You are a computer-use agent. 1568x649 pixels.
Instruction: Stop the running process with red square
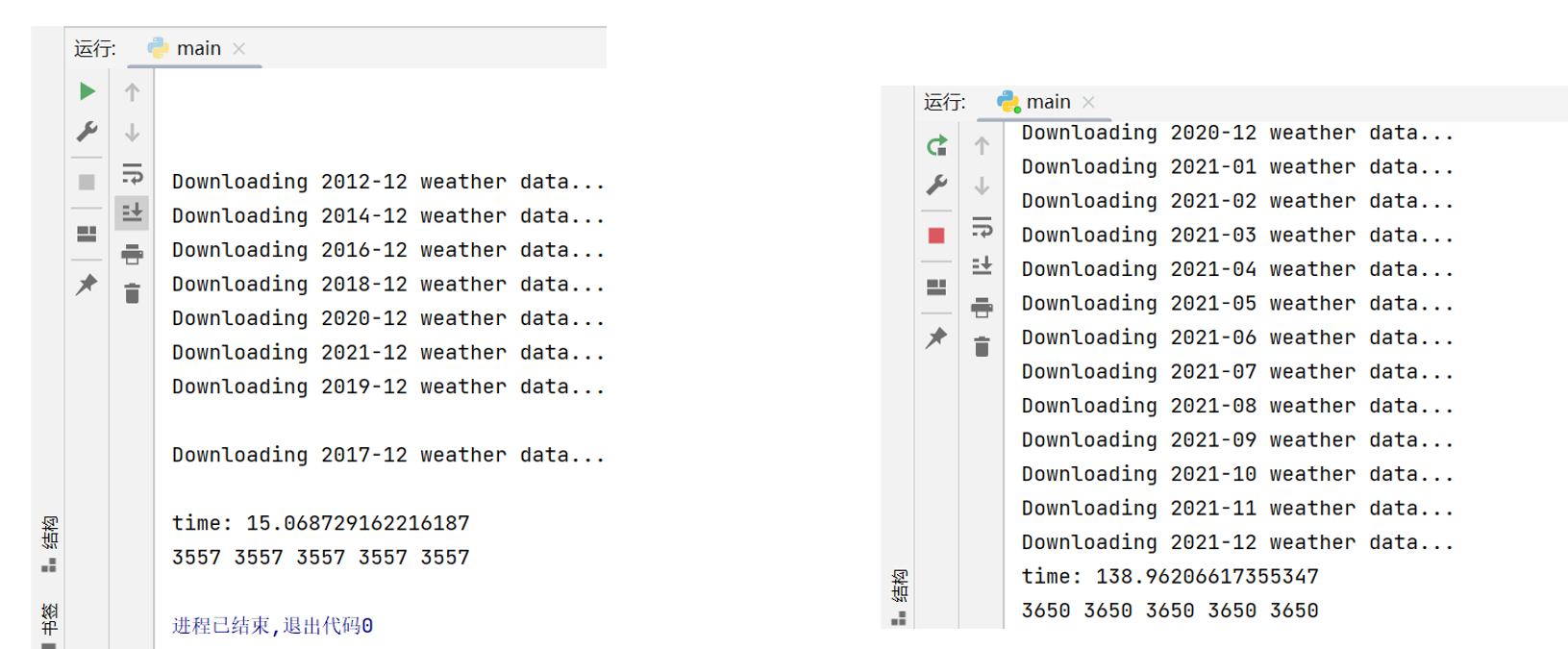coord(936,236)
